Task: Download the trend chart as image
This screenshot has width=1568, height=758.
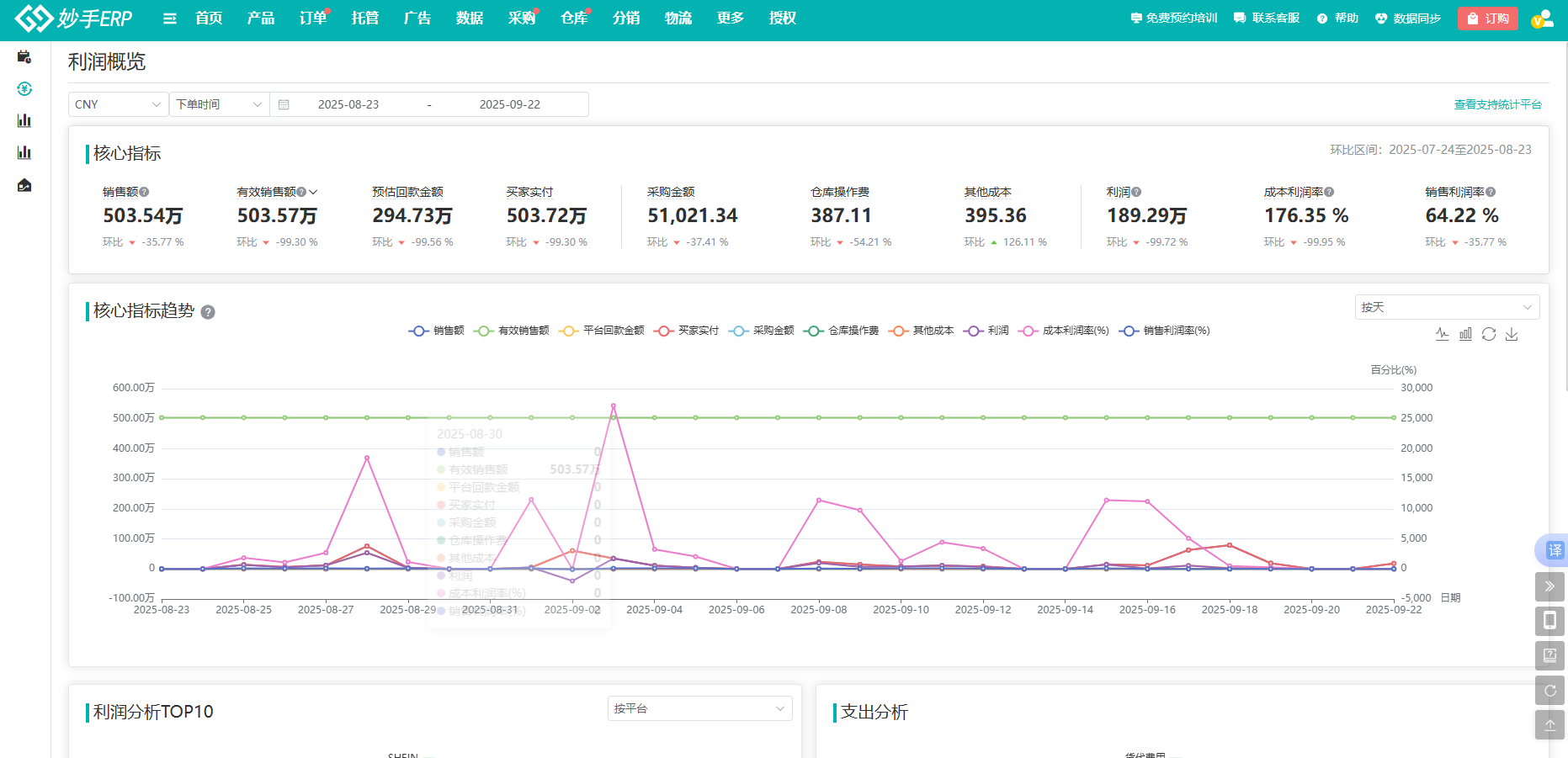Action: pos(1512,334)
